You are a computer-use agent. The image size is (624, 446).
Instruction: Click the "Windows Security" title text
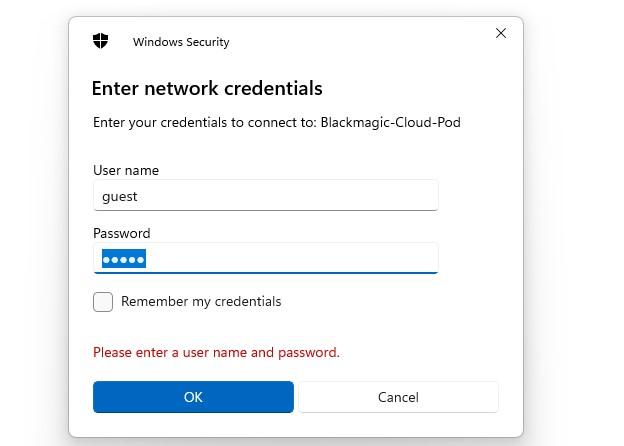(x=181, y=42)
